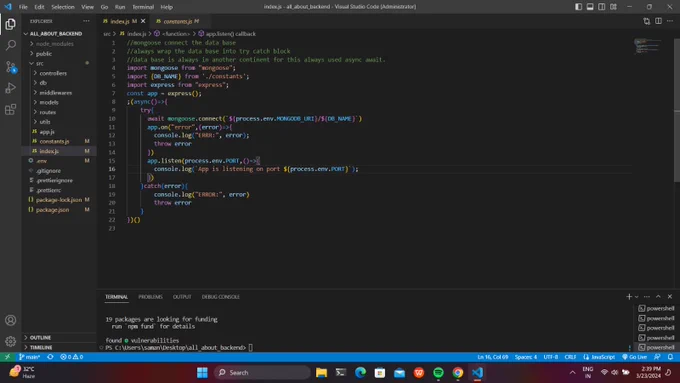The width and height of the screenshot is (680, 383).
Task: Open the Extensions view
Action: tap(11, 109)
